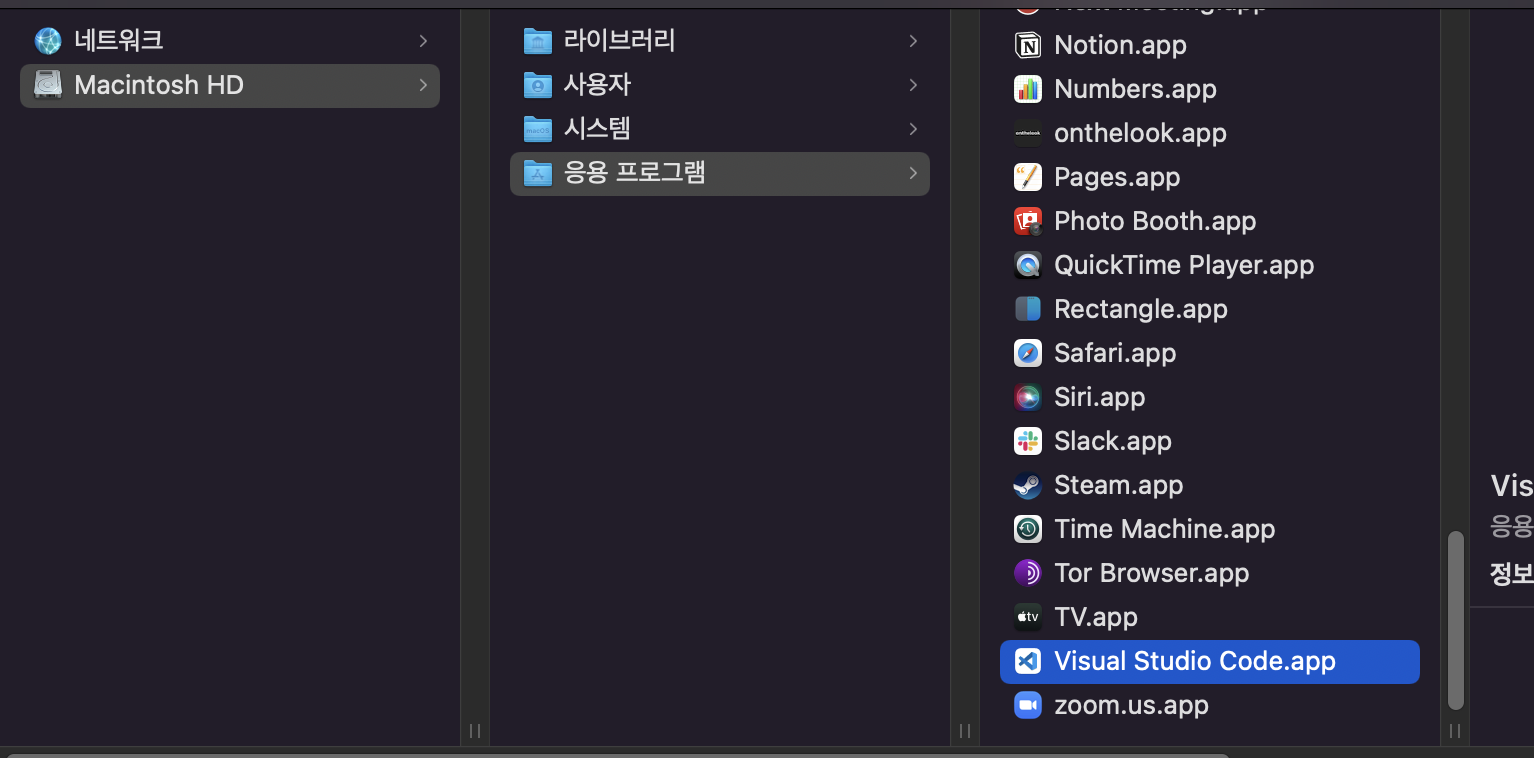Viewport: 1534px width, 758px height.
Task: Open the 사용자 folder row
Action: [720, 85]
